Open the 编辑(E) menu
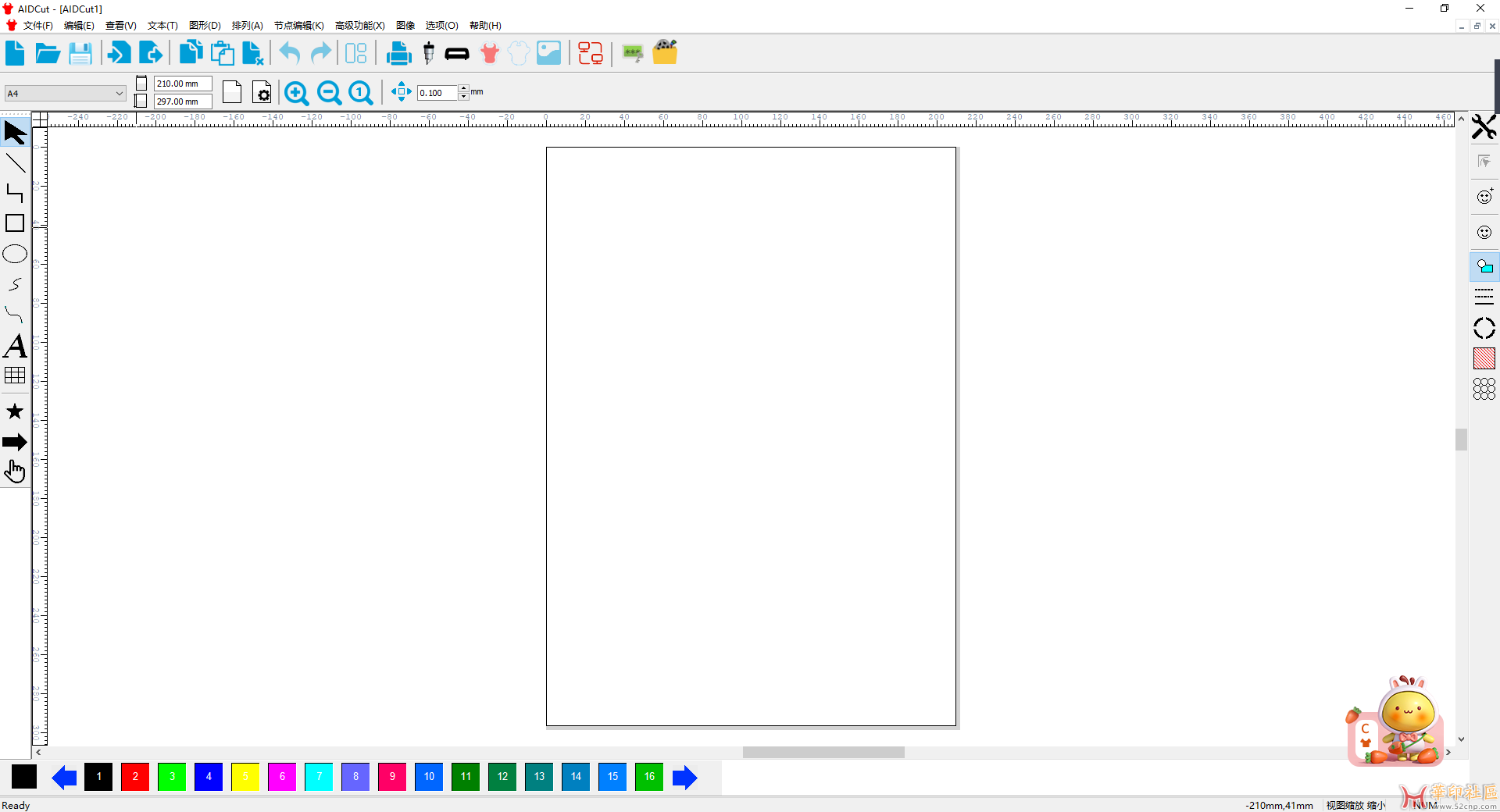 tap(79, 26)
